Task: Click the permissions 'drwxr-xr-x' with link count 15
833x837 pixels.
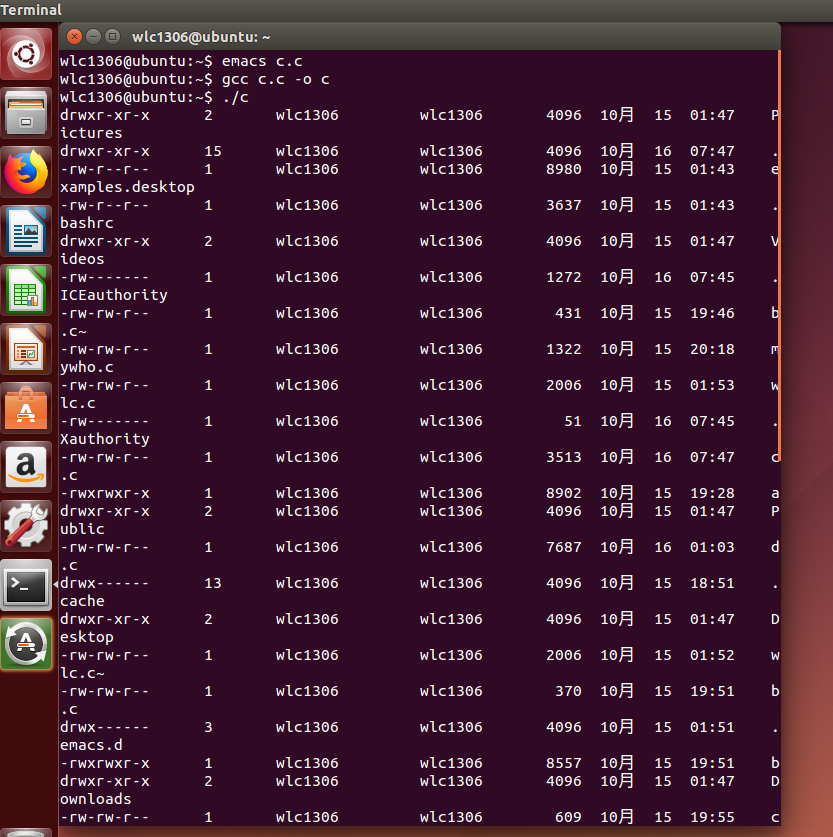Action: (x=105, y=152)
